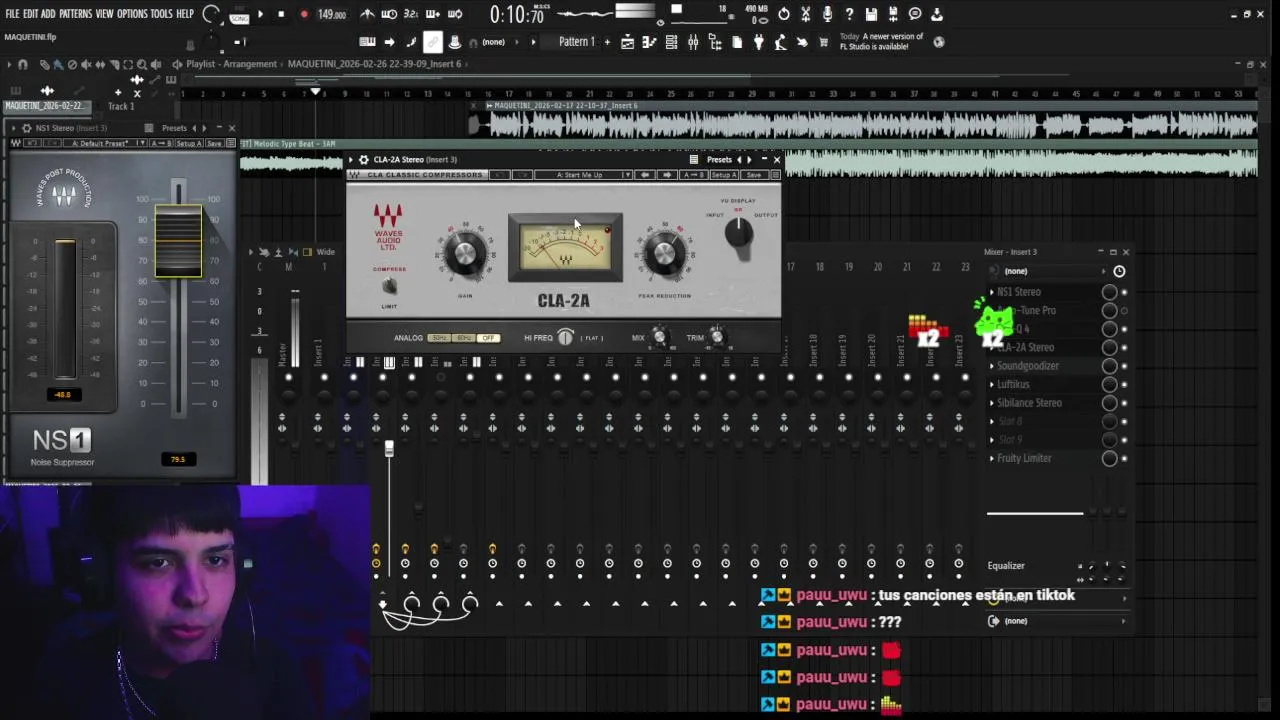Expand CLA-2A window menu arrow
The height and width of the screenshot is (720, 1280).
pyautogui.click(x=351, y=159)
